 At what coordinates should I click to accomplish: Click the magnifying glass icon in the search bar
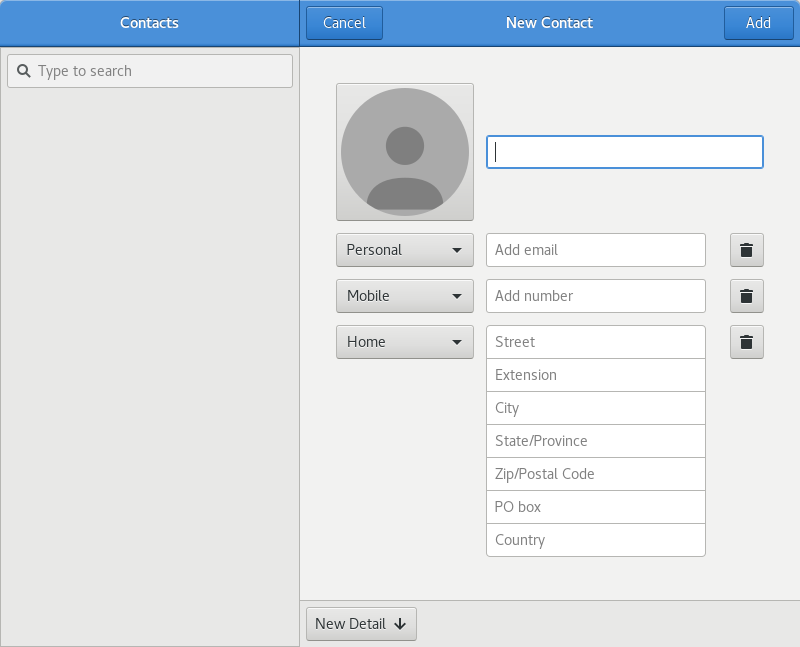pos(25,71)
